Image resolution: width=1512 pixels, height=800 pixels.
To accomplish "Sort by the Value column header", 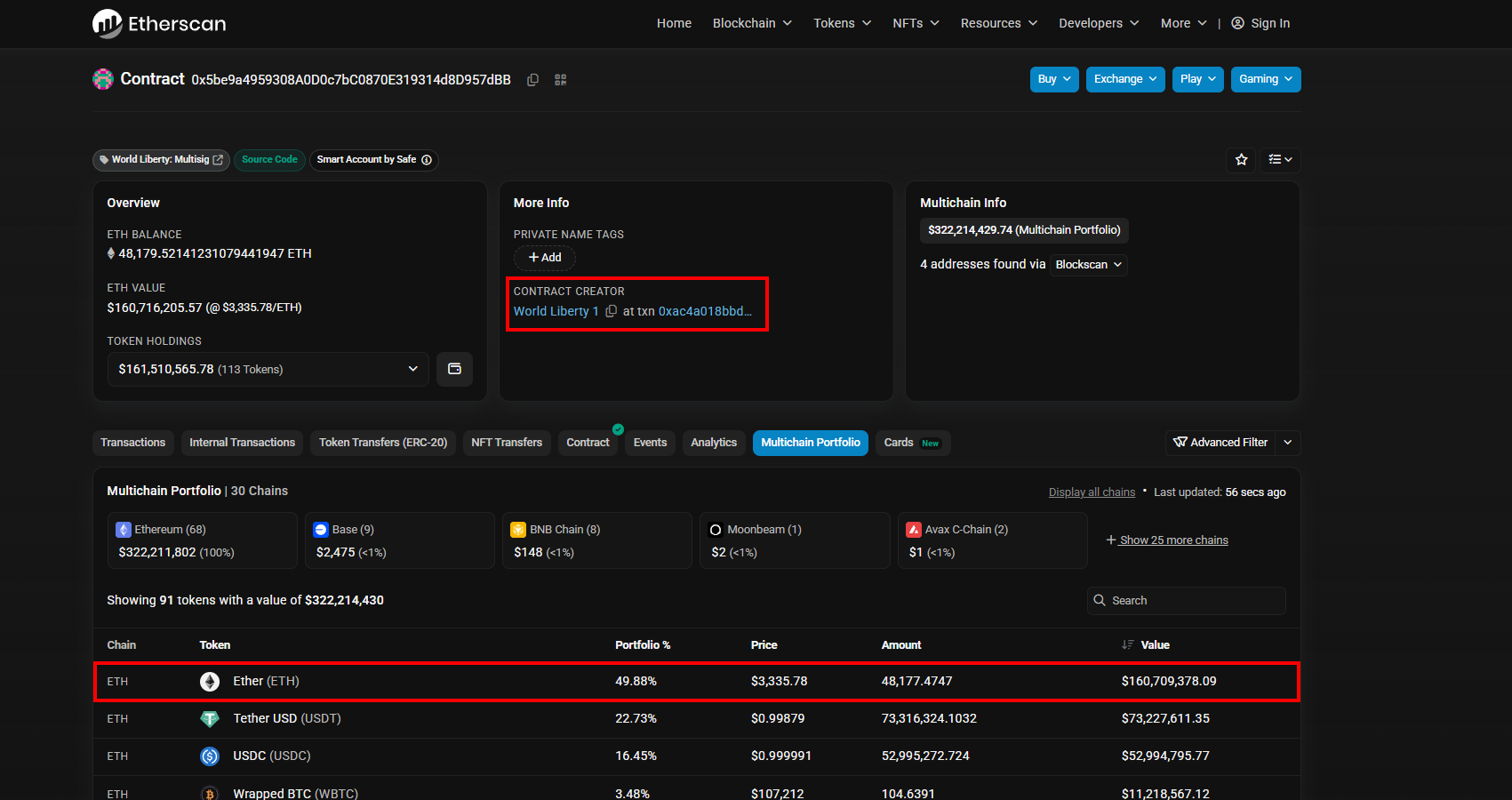I will [1155, 645].
